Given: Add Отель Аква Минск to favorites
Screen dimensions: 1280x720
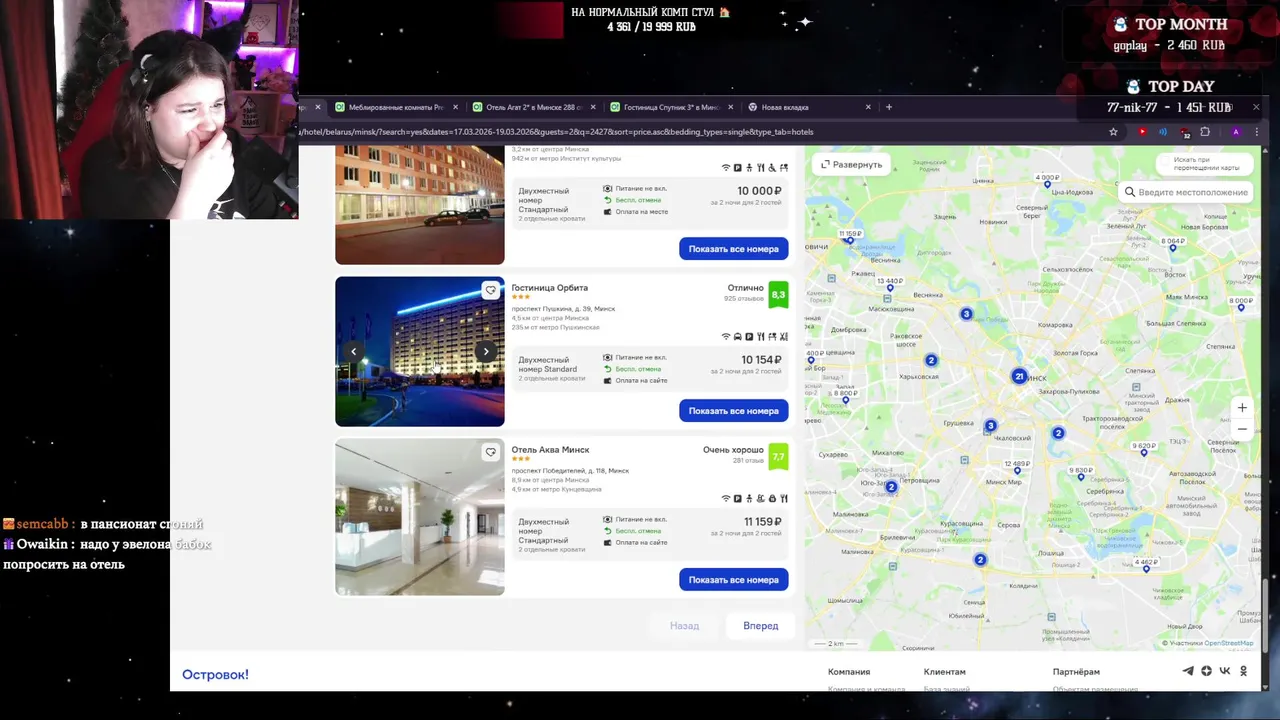Looking at the screenshot, I should [490, 452].
